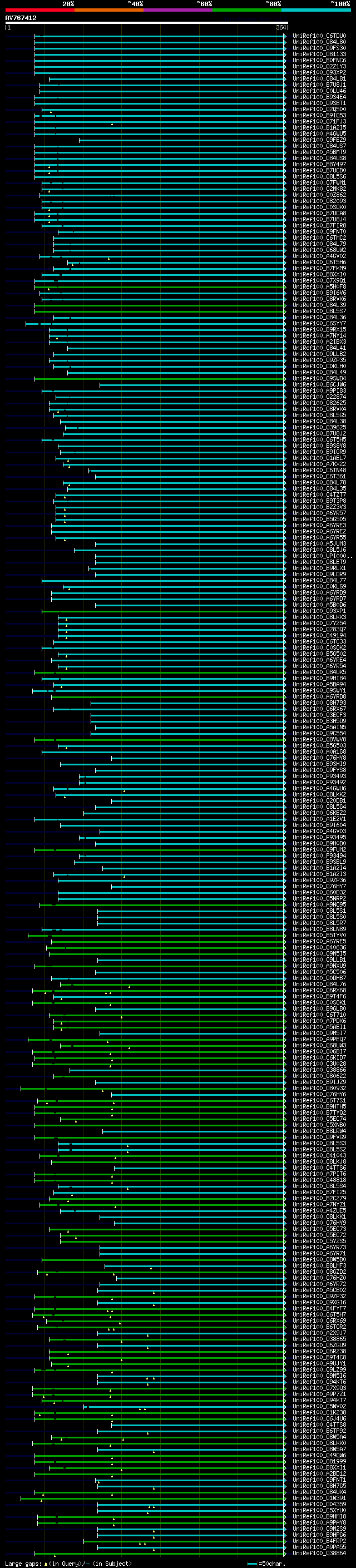Open hit UniRef100_Q7Y254
356x1568 pixels.
click(x=319, y=624)
